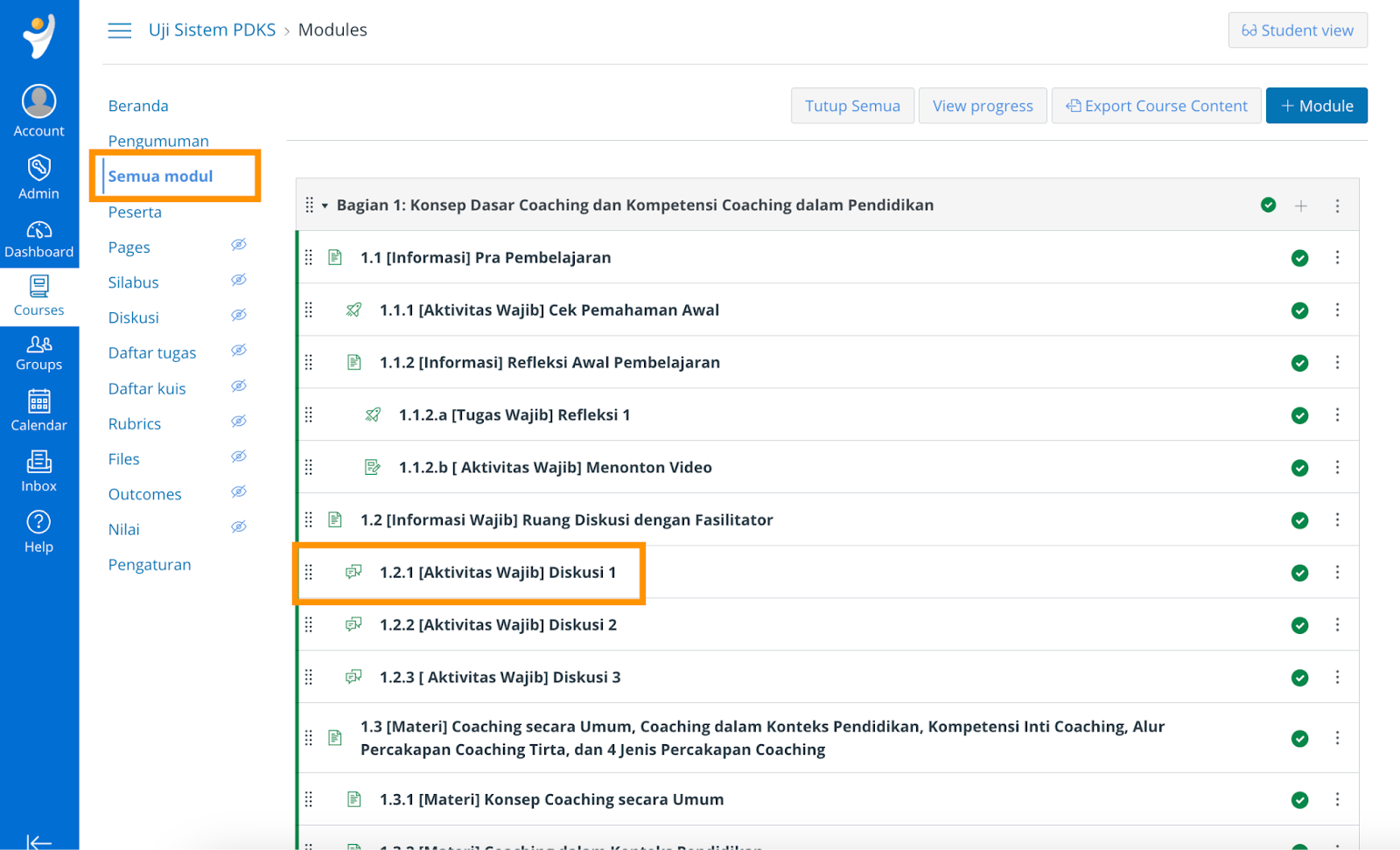Collapse the Bagian 1 module with the arrow
The width and height of the screenshot is (1400, 850).
click(x=325, y=206)
